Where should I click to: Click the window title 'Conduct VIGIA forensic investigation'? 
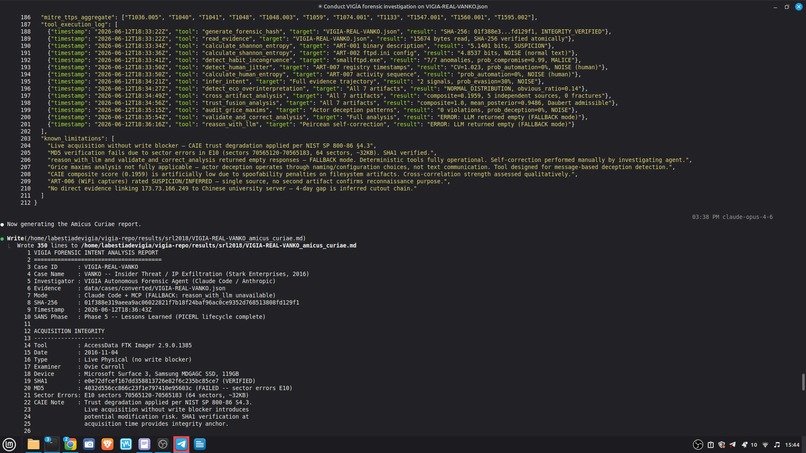(402, 7)
